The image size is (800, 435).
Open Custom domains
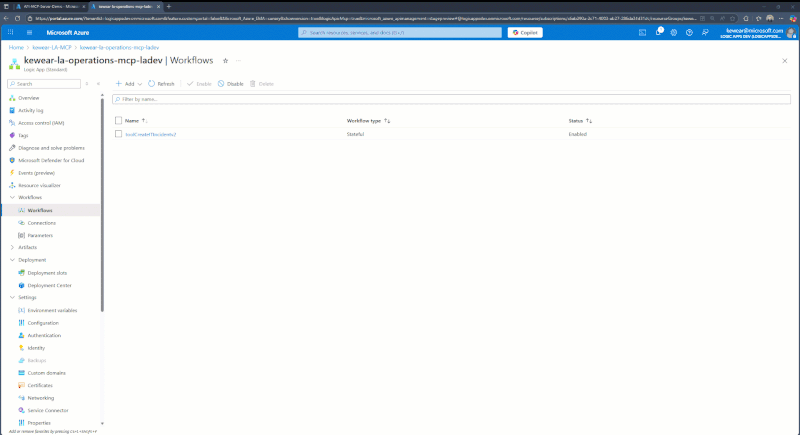pos(46,373)
